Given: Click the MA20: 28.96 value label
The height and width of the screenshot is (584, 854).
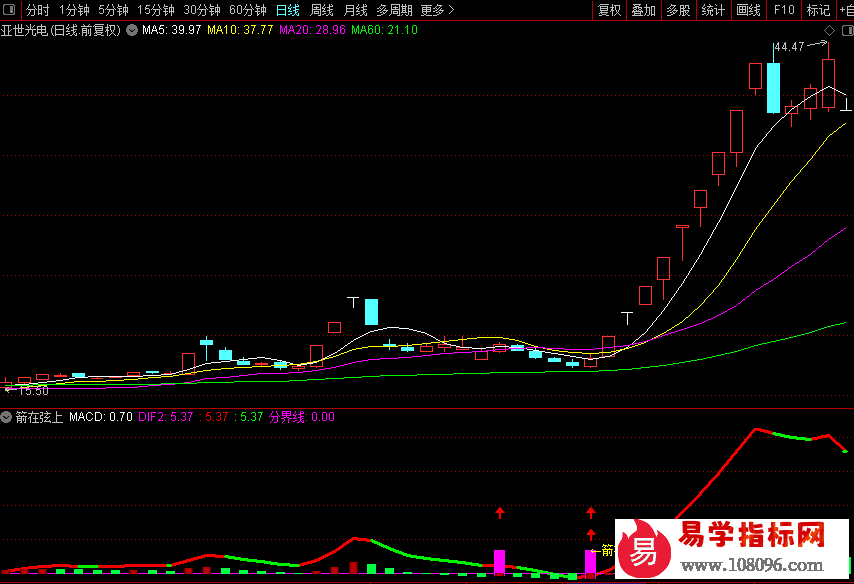Looking at the screenshot, I should (x=312, y=30).
